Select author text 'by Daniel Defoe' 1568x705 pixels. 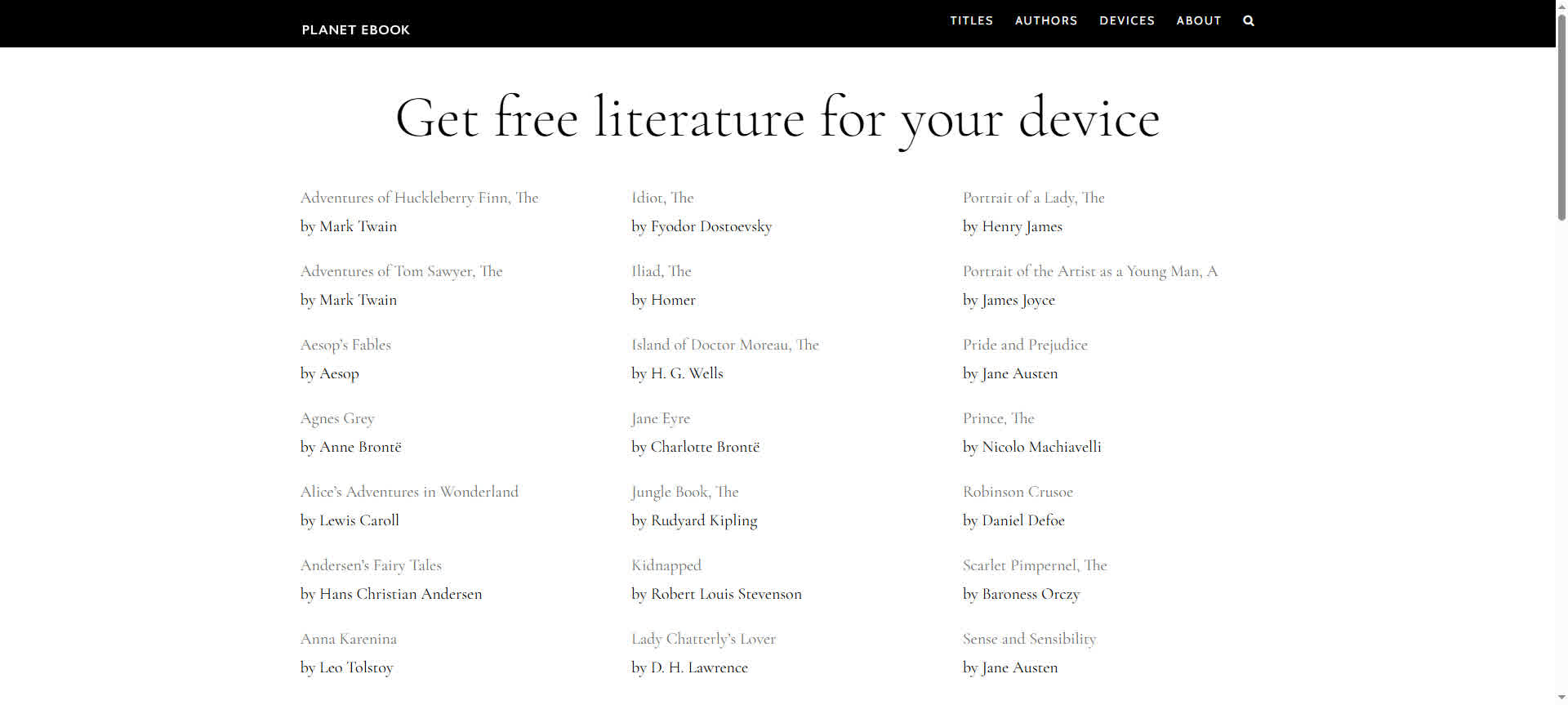(1014, 520)
